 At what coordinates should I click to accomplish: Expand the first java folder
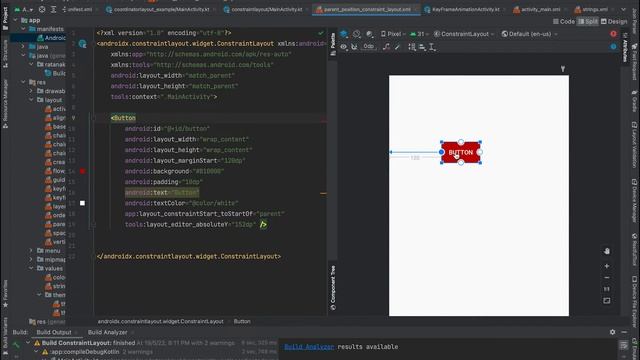23,47
